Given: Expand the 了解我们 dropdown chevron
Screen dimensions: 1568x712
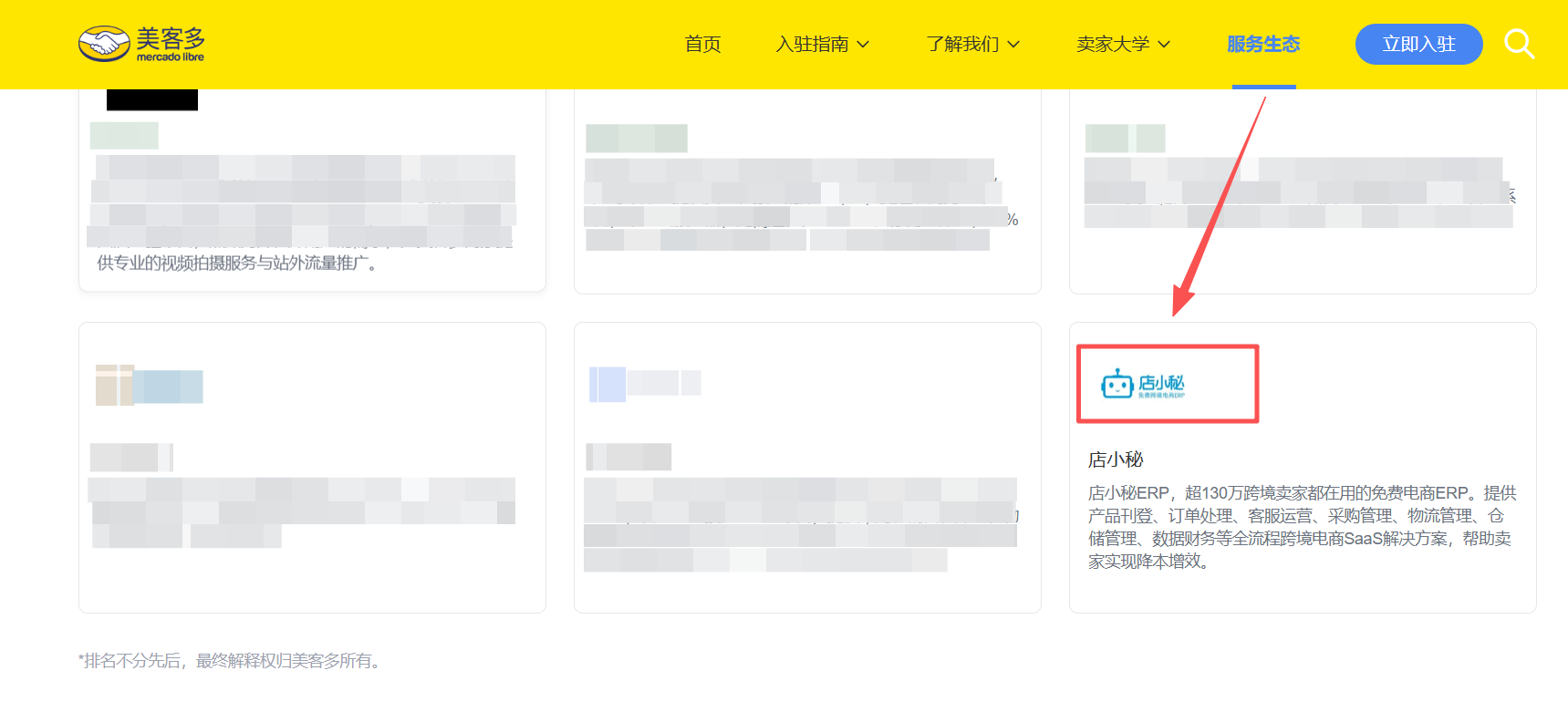Looking at the screenshot, I should click(1013, 44).
